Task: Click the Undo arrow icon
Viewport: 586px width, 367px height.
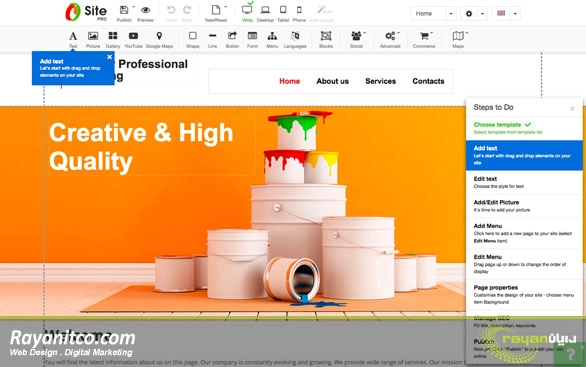Action: (171, 10)
